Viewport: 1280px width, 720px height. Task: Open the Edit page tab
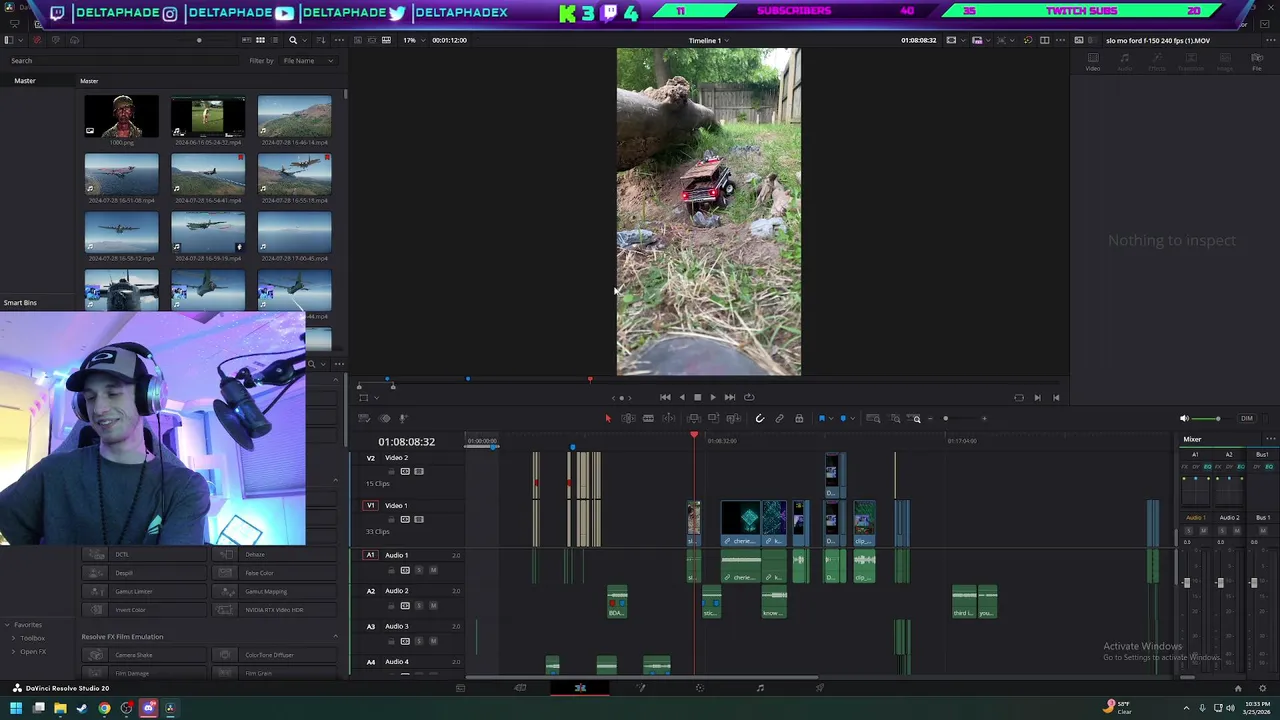(x=580, y=688)
